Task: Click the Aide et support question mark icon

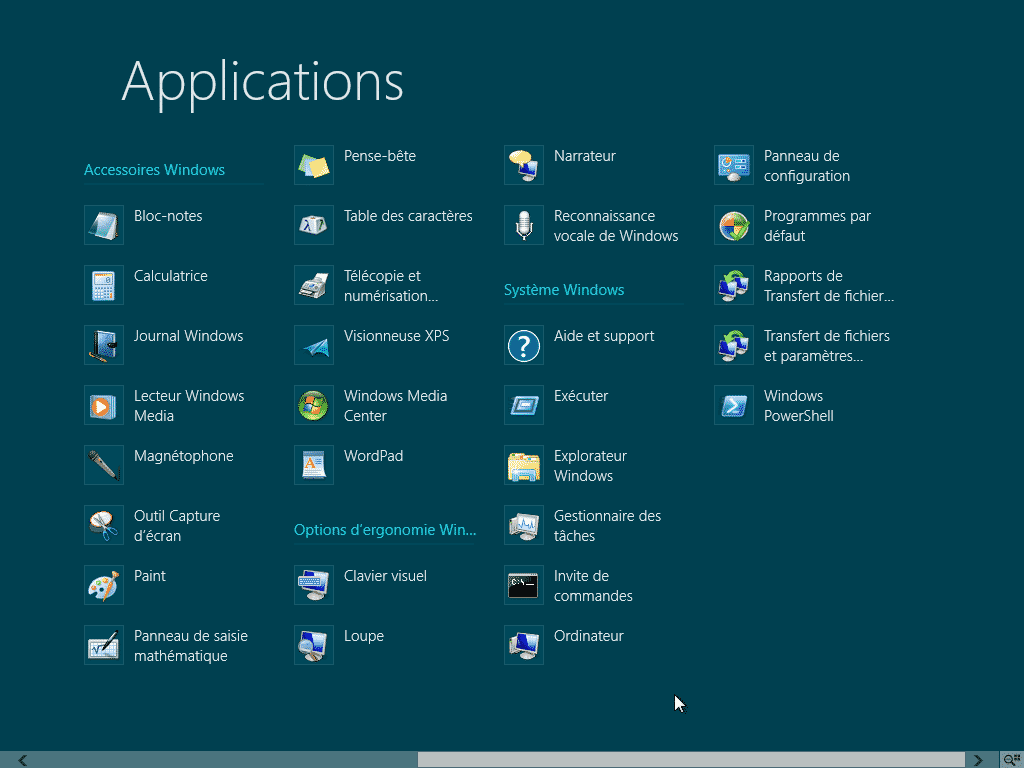Action: [524, 345]
